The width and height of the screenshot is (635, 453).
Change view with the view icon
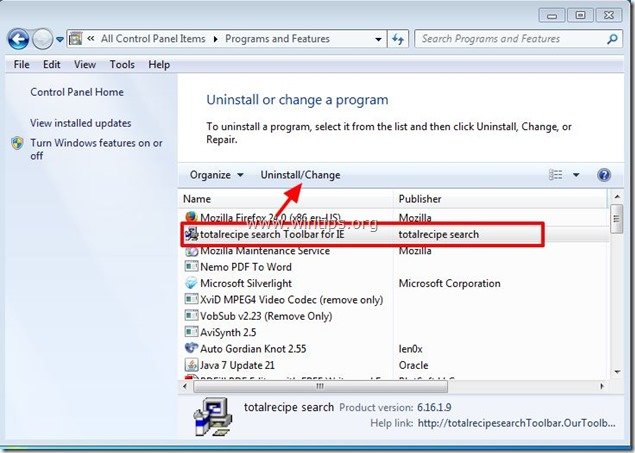tap(555, 175)
